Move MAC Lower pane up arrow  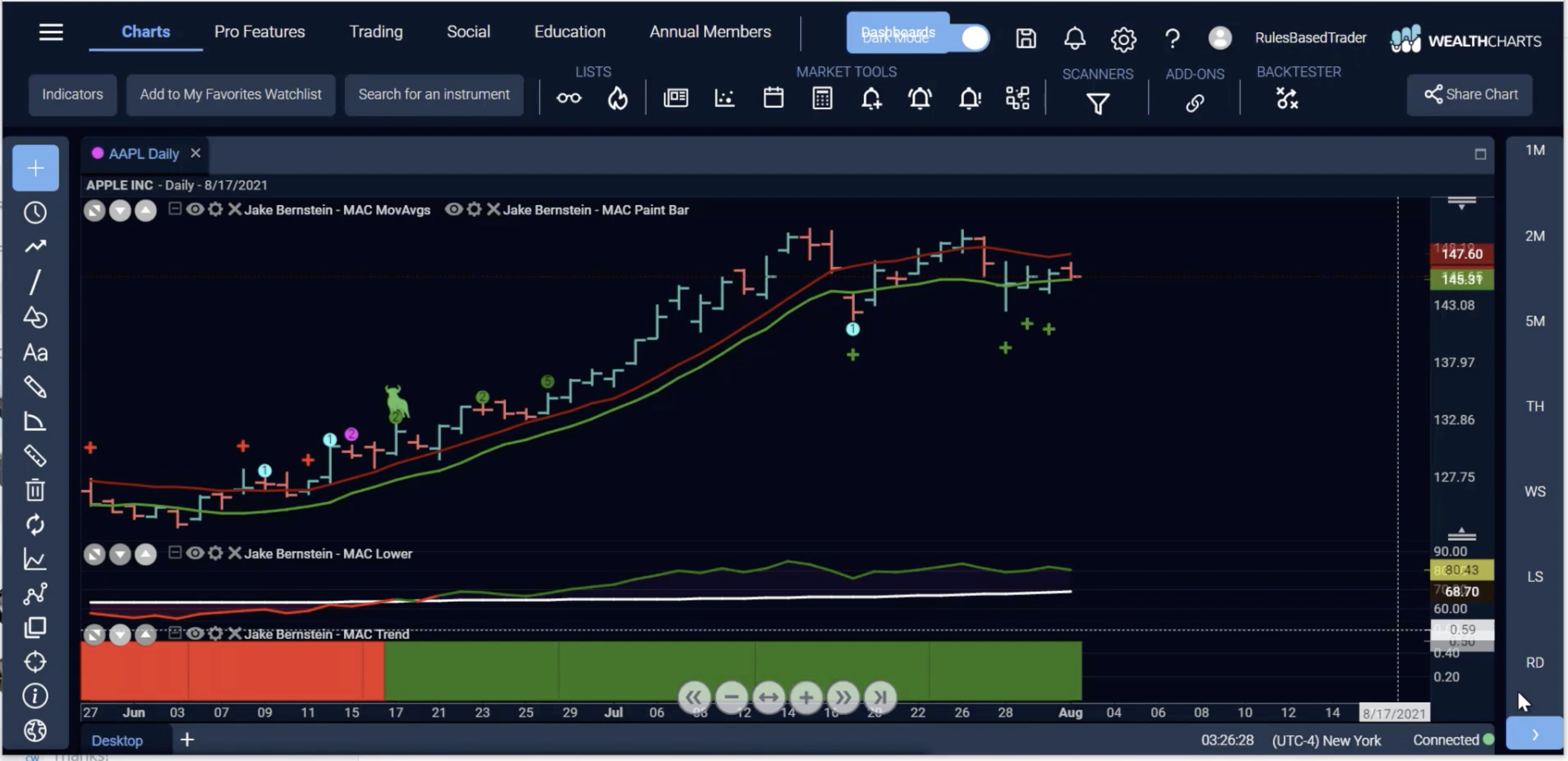click(x=145, y=554)
